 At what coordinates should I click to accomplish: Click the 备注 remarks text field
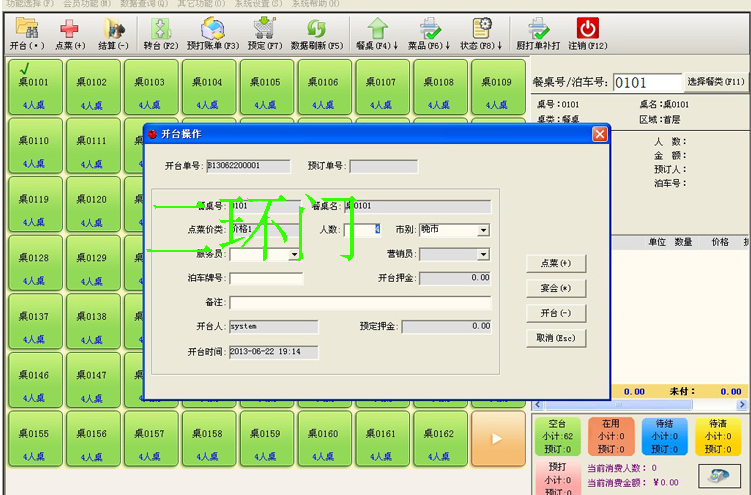pyautogui.click(x=360, y=303)
